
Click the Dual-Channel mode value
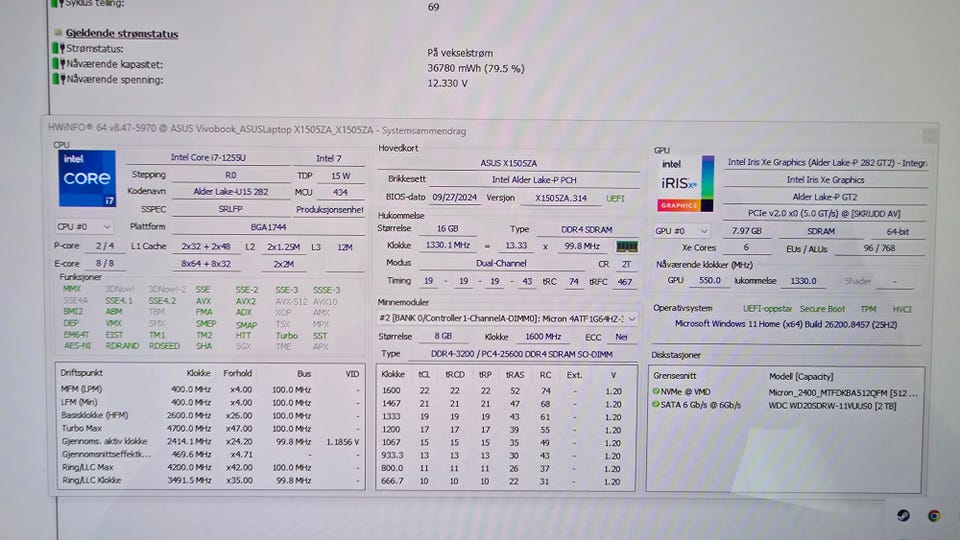click(x=501, y=263)
